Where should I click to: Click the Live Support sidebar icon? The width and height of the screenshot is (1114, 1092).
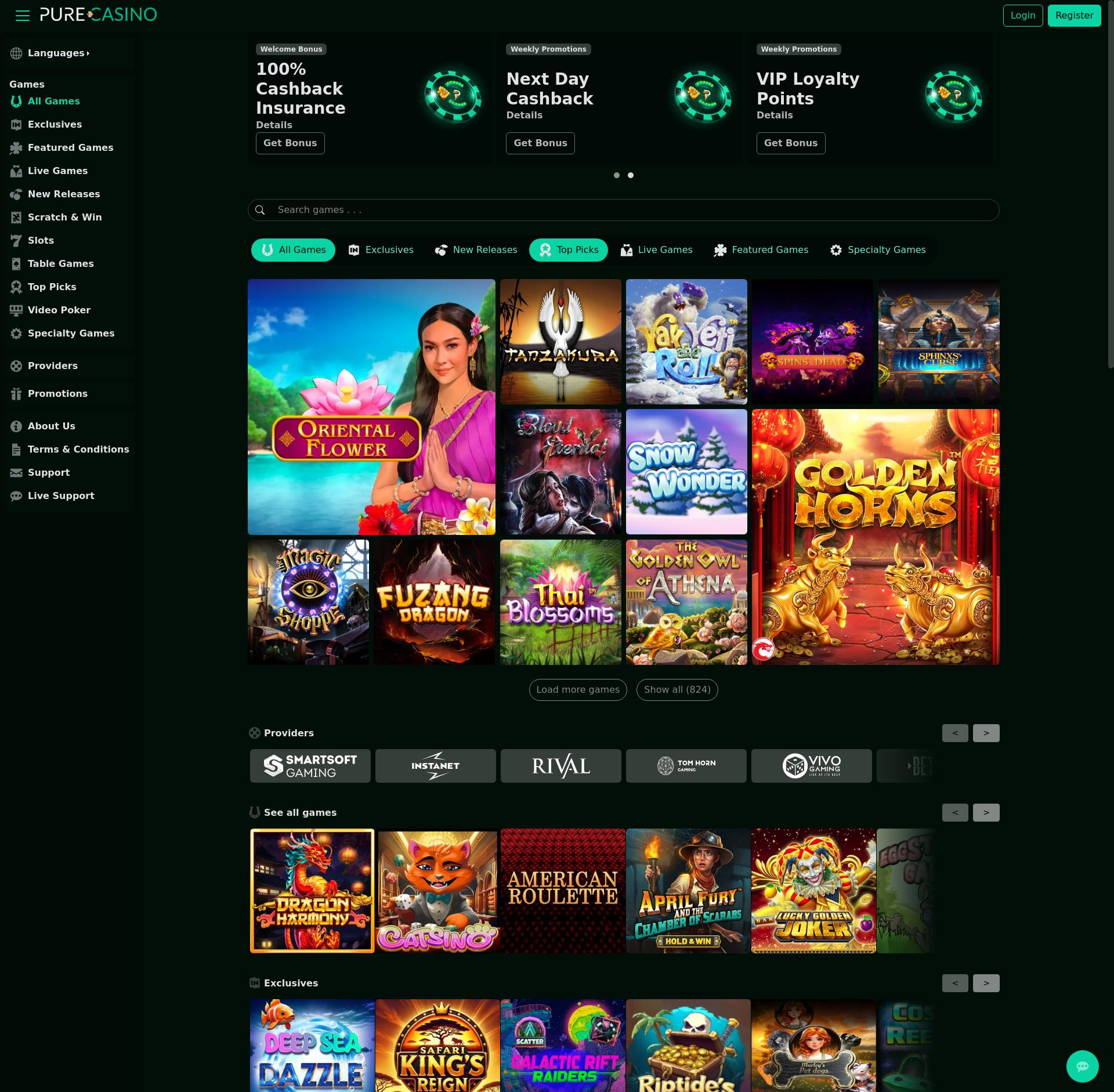(16, 496)
